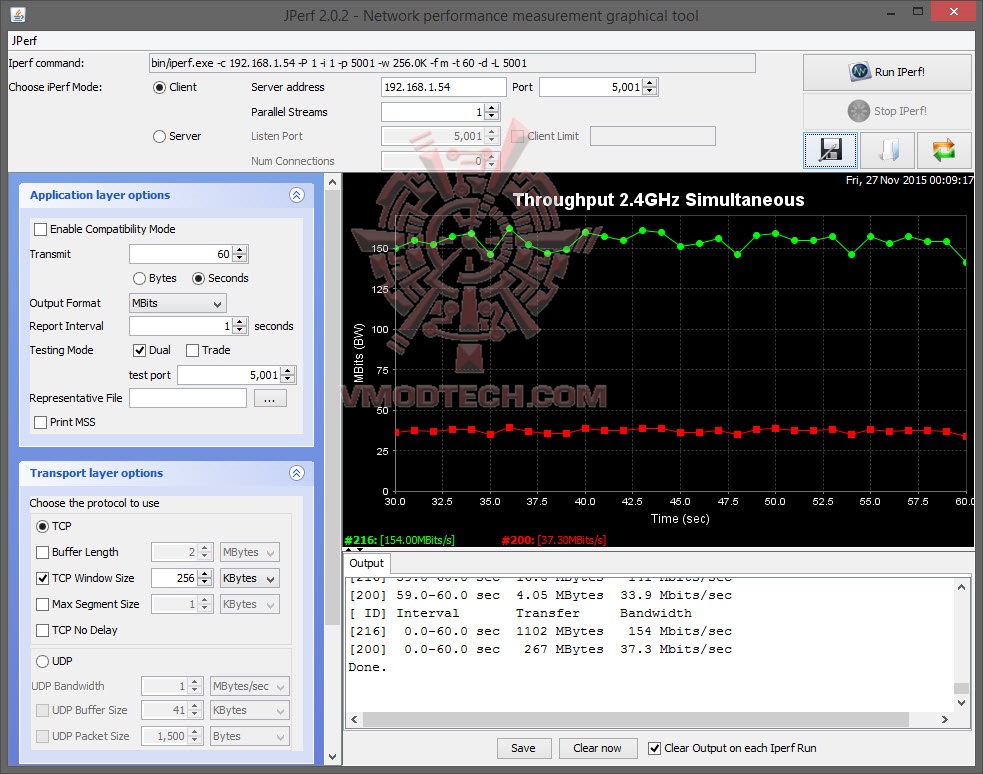The width and height of the screenshot is (983, 774).
Task: Click the Done. line in output
Action: coord(367,667)
